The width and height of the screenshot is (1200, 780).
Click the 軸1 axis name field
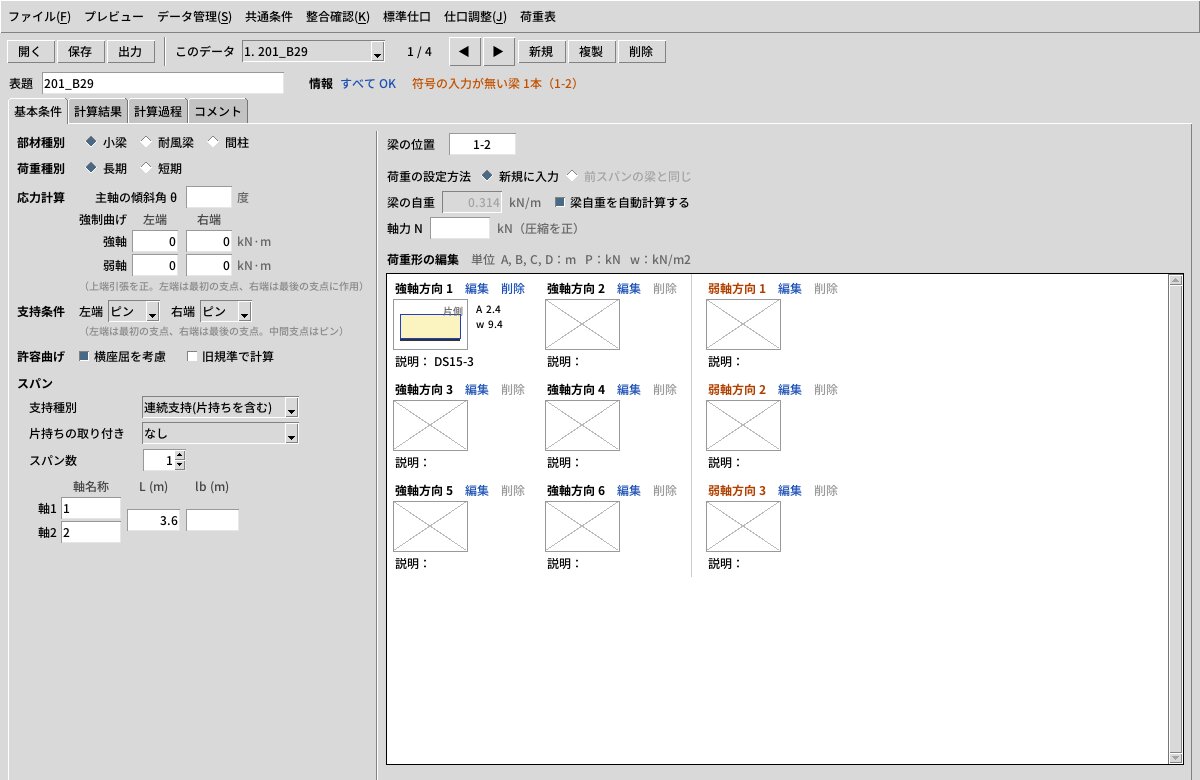click(91, 508)
